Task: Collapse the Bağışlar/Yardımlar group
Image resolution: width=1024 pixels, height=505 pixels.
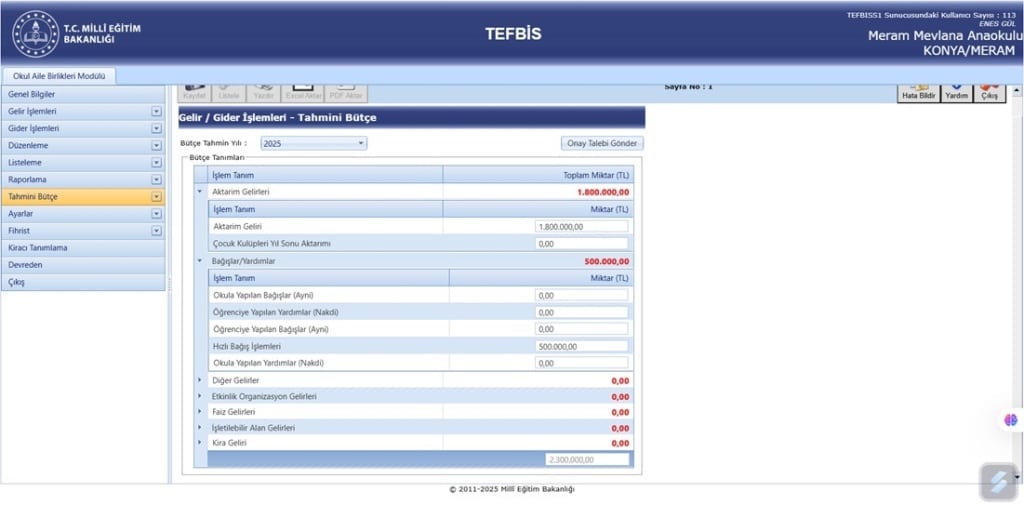Action: [200, 261]
